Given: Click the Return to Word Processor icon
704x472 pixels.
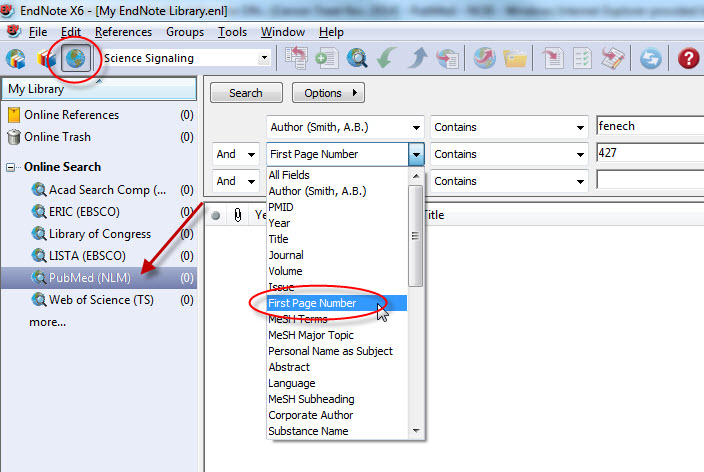Looking at the screenshot, I should [613, 58].
